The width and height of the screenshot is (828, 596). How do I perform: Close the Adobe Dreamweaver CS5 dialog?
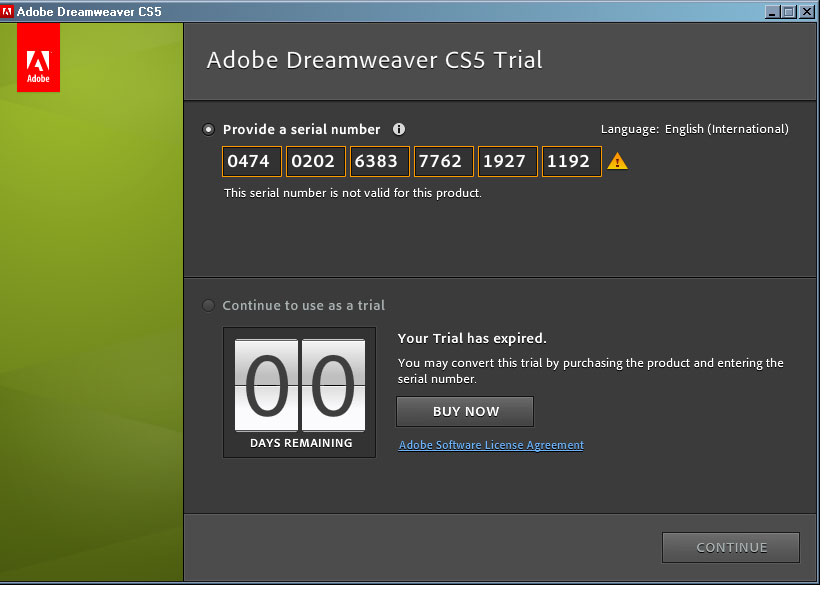click(807, 12)
